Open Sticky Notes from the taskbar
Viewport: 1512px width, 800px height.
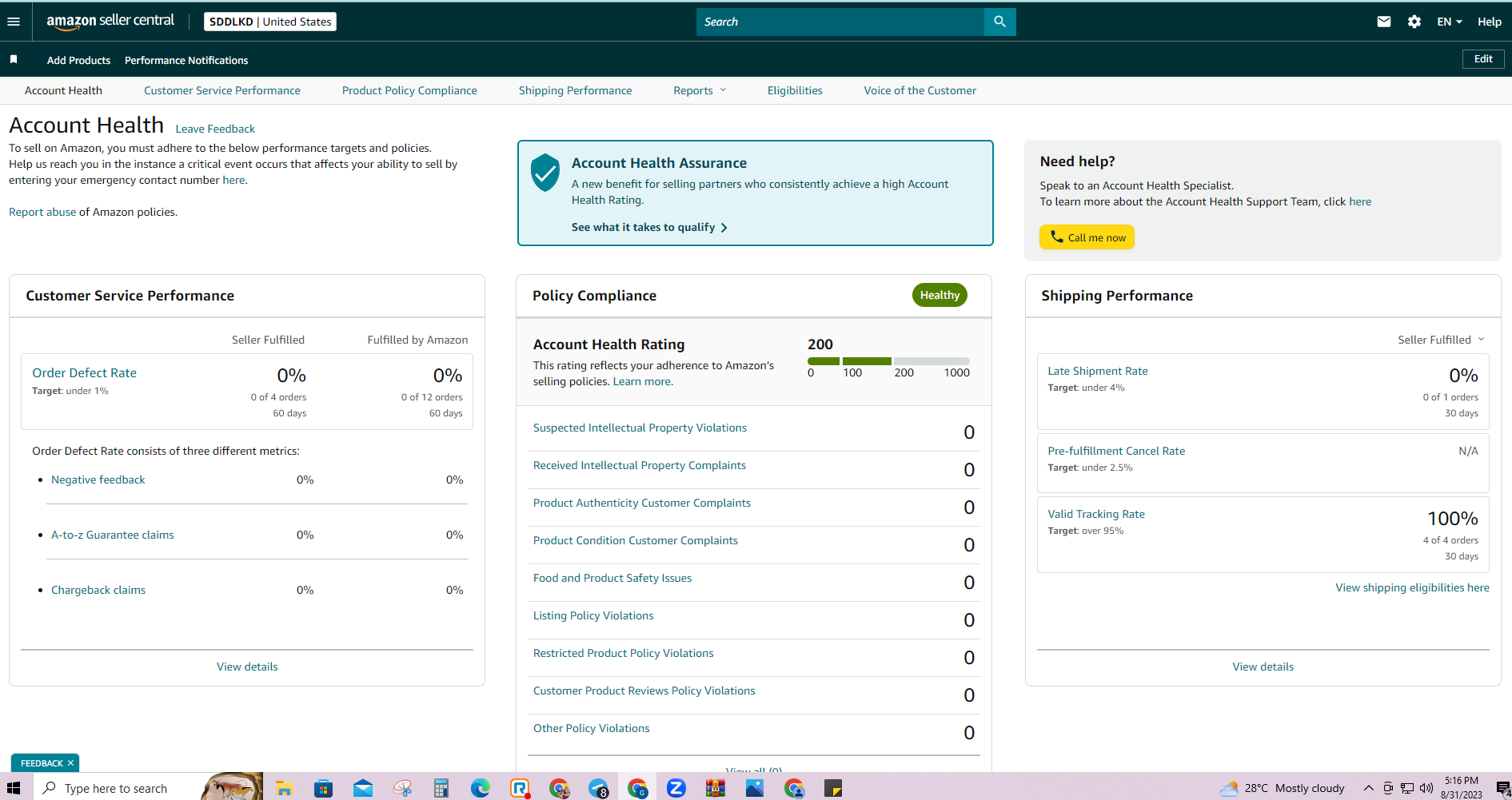point(833,788)
